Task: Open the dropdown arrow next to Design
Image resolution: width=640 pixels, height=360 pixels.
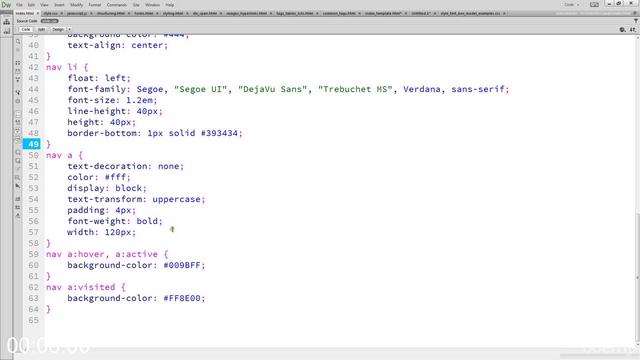Action: pos(69,29)
